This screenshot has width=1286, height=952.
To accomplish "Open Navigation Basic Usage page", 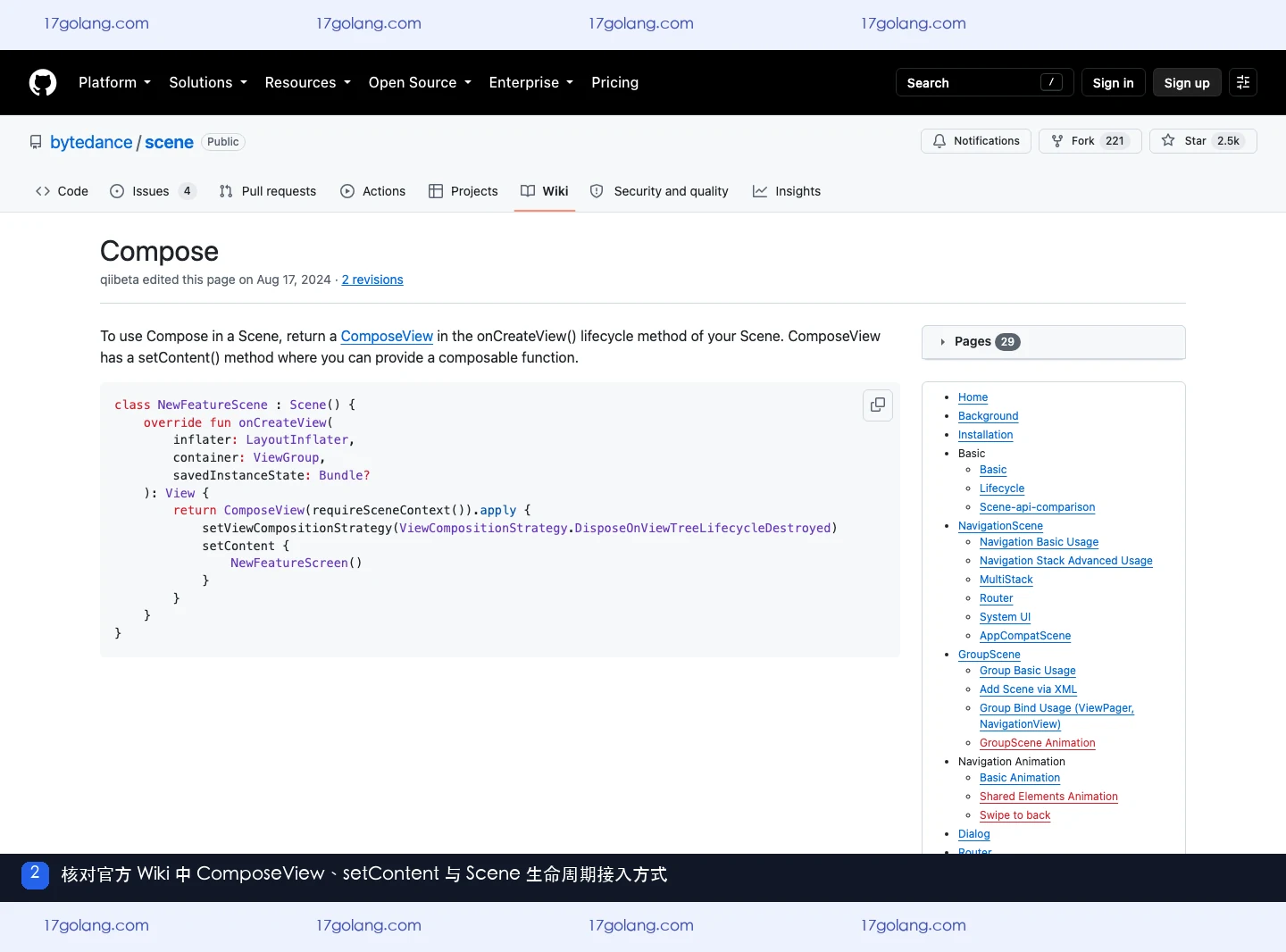I will coord(1039,542).
